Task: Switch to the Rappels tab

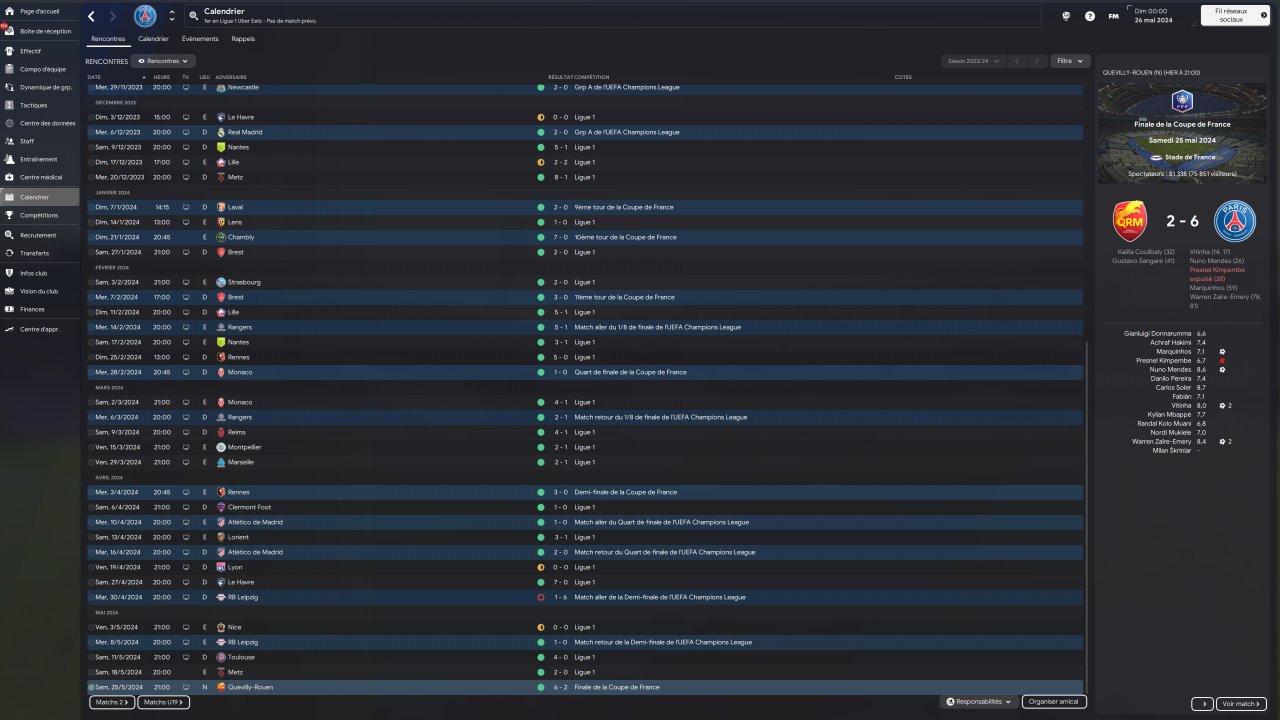Action: click(243, 39)
